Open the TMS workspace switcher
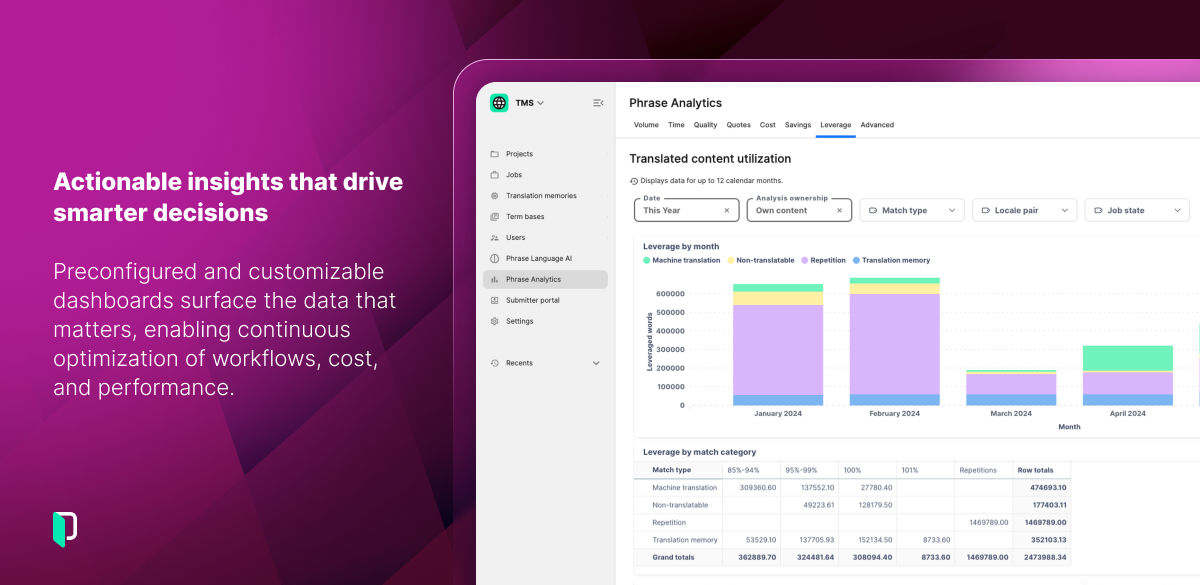 (529, 103)
